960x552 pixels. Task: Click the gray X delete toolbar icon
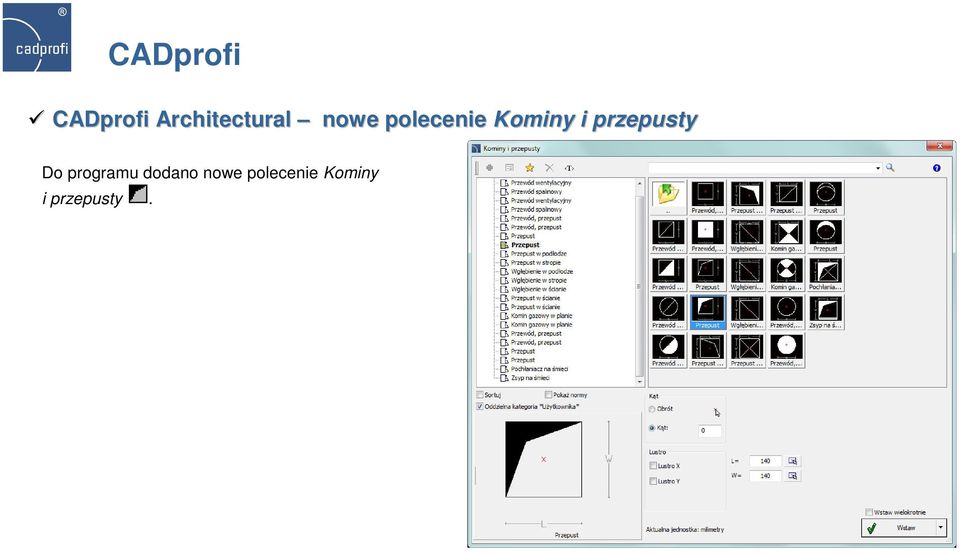click(549, 168)
